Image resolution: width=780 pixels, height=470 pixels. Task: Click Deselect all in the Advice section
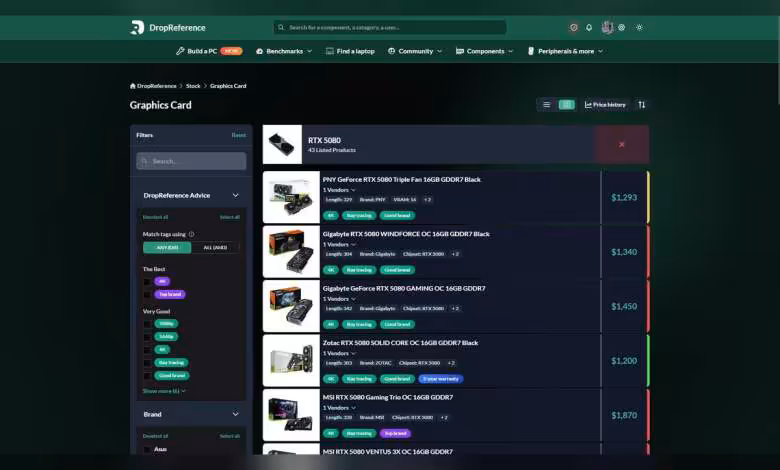(155, 217)
